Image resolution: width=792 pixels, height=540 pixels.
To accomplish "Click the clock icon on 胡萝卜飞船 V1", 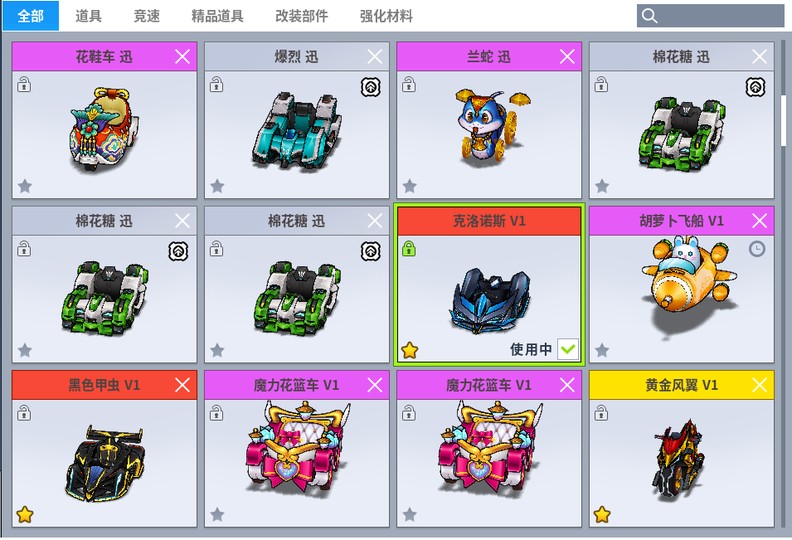I will click(756, 249).
